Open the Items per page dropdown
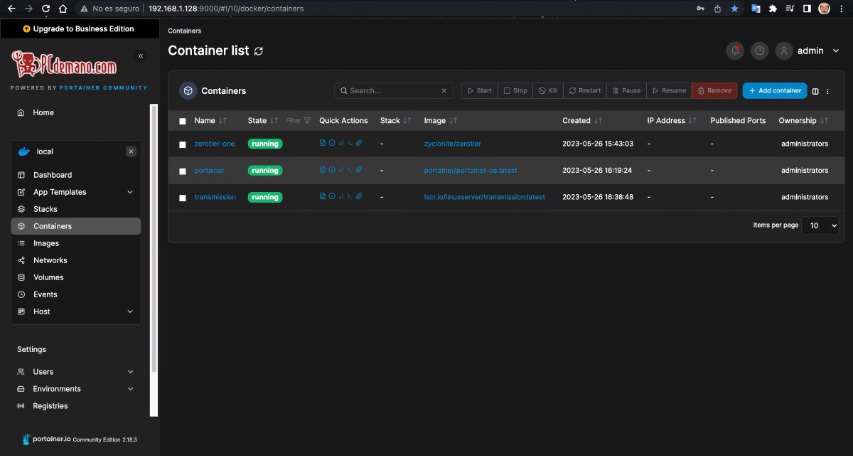The width and height of the screenshot is (853, 456). coord(820,225)
